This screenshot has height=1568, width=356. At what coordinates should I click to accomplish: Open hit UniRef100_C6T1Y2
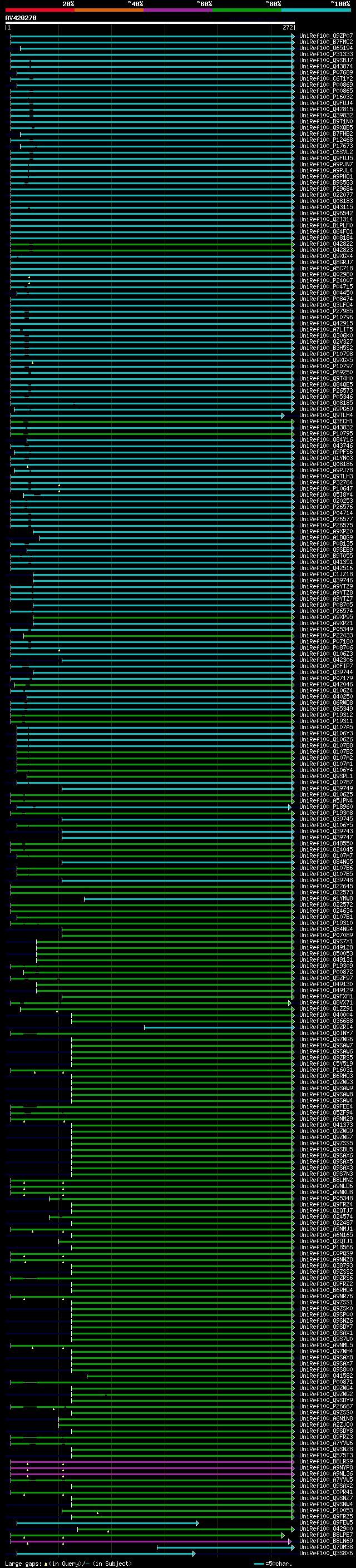click(326, 78)
